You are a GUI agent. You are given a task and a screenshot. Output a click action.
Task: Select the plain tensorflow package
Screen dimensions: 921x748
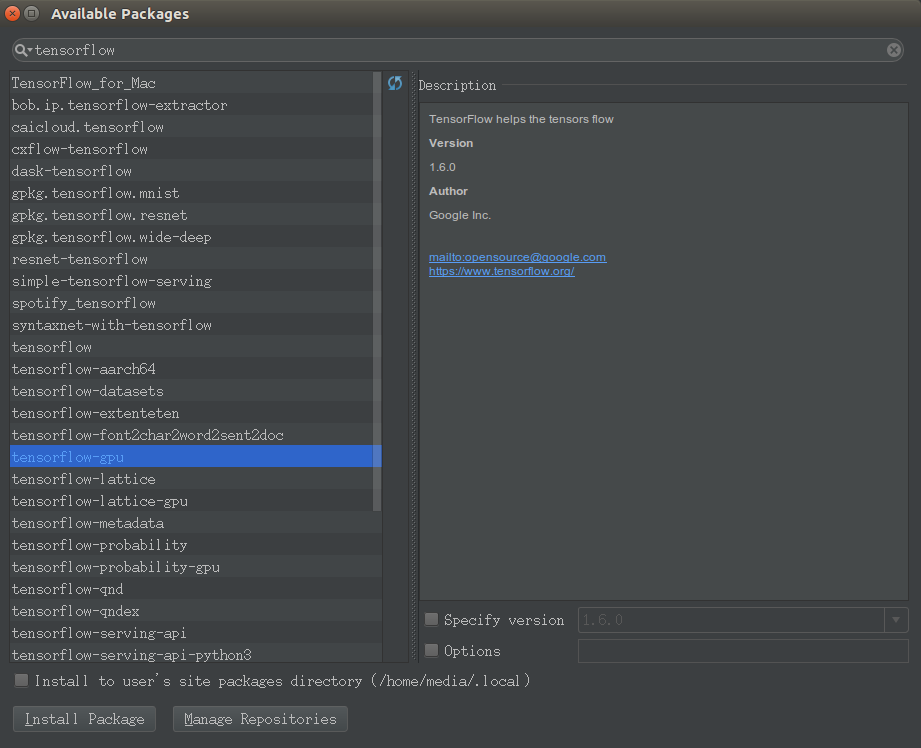tap(191, 347)
